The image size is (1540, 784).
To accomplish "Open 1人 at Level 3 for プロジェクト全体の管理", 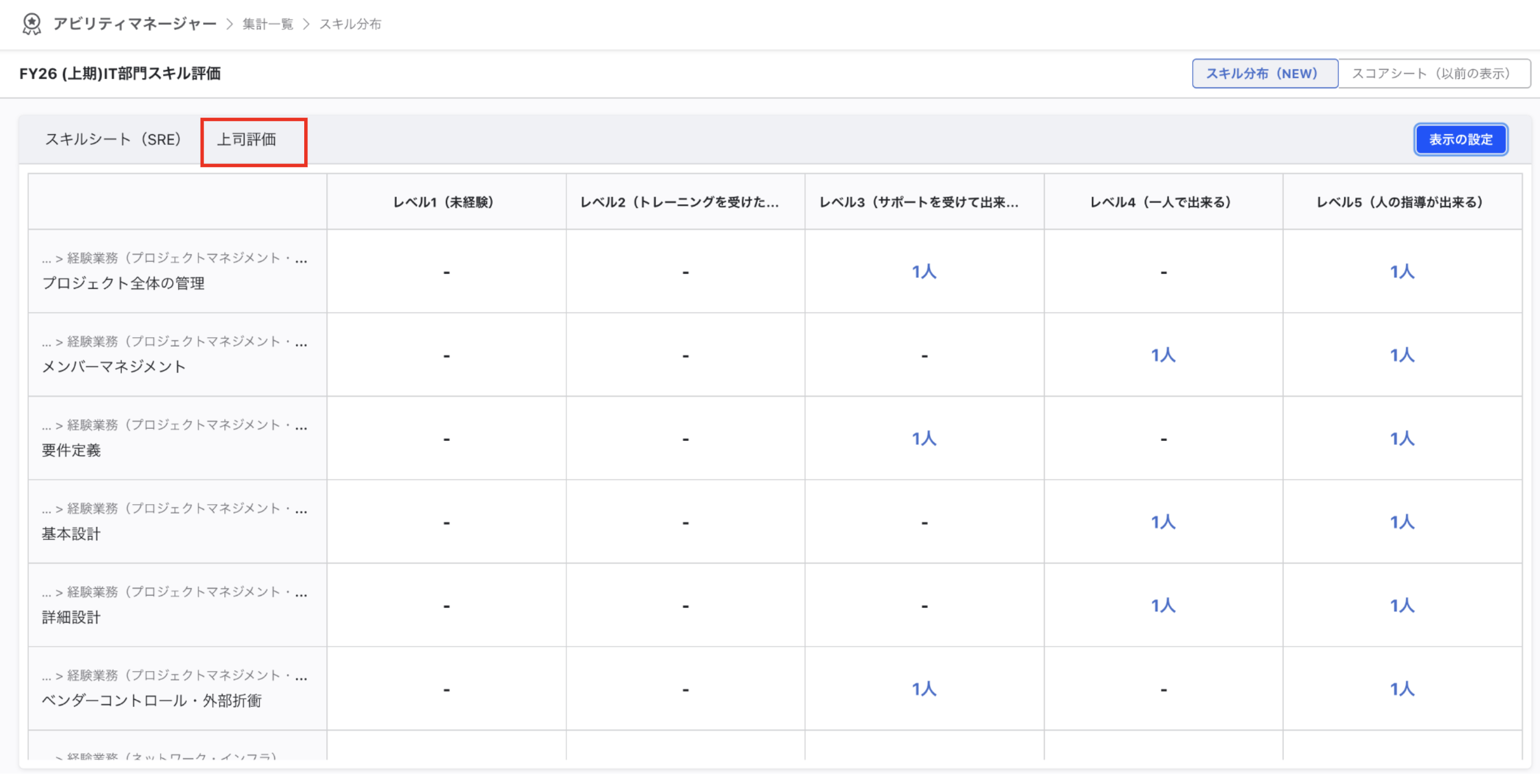I will point(924,272).
